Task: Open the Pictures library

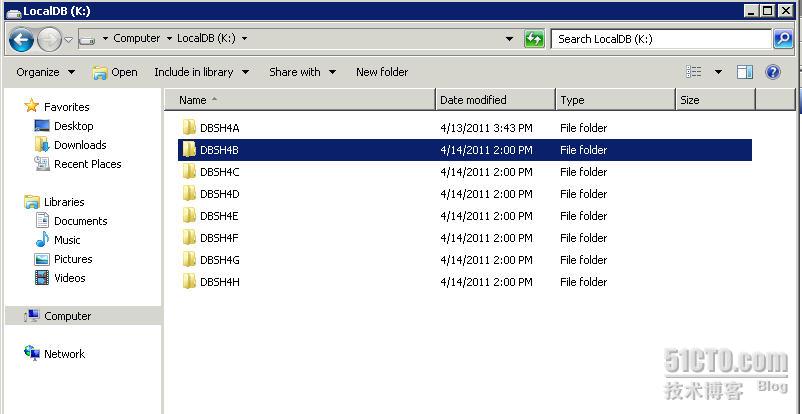Action: (73, 259)
